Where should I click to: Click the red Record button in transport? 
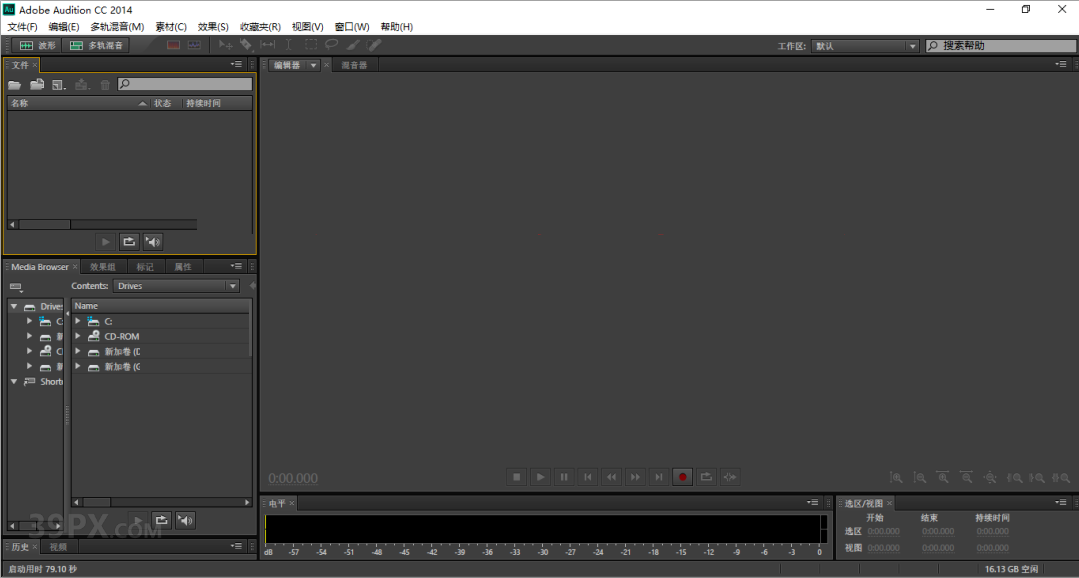click(x=683, y=478)
